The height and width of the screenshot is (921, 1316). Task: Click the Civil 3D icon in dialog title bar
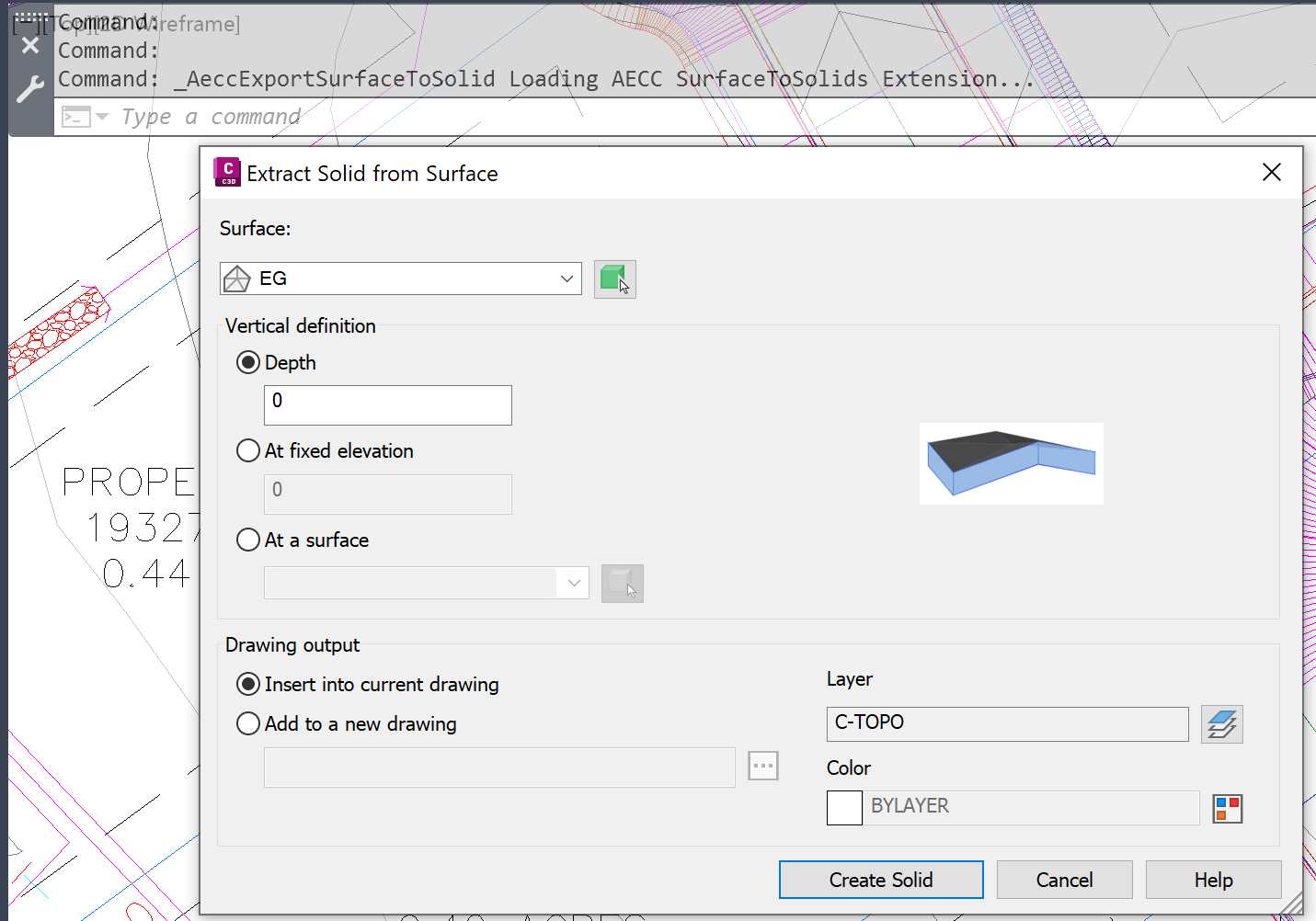(x=227, y=172)
